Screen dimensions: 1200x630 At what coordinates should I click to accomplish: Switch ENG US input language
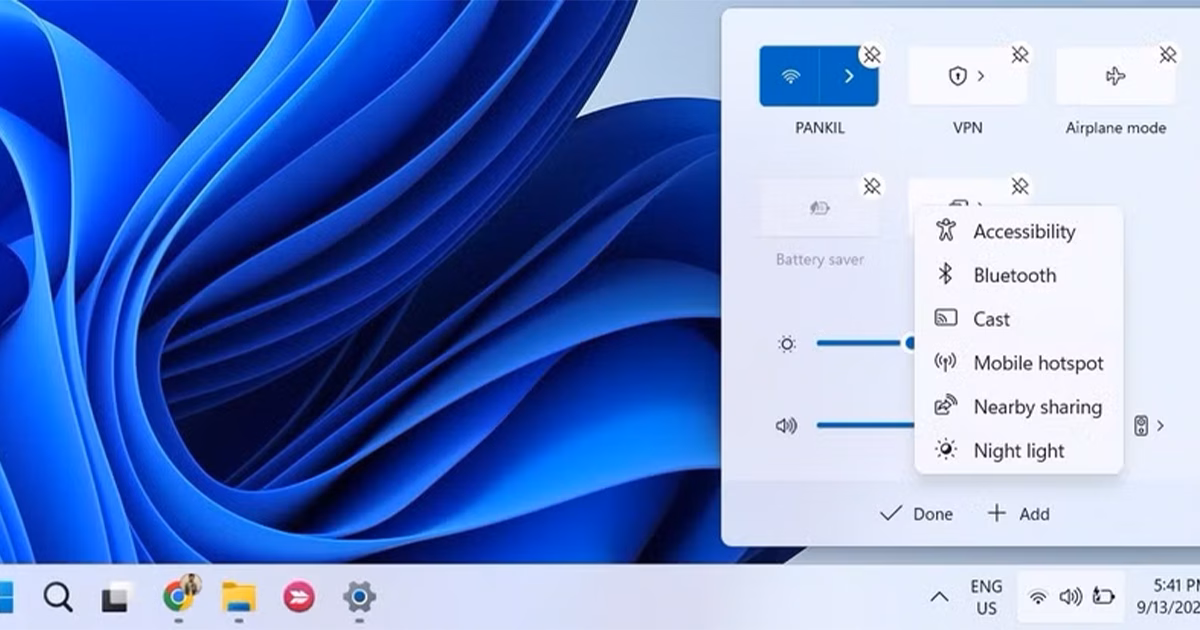[x=986, y=598]
